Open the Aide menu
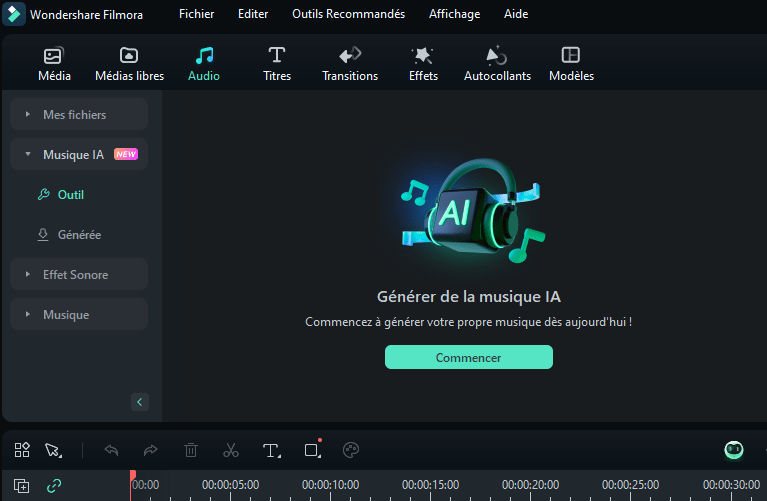Viewport: 767px width, 501px height. click(x=516, y=14)
